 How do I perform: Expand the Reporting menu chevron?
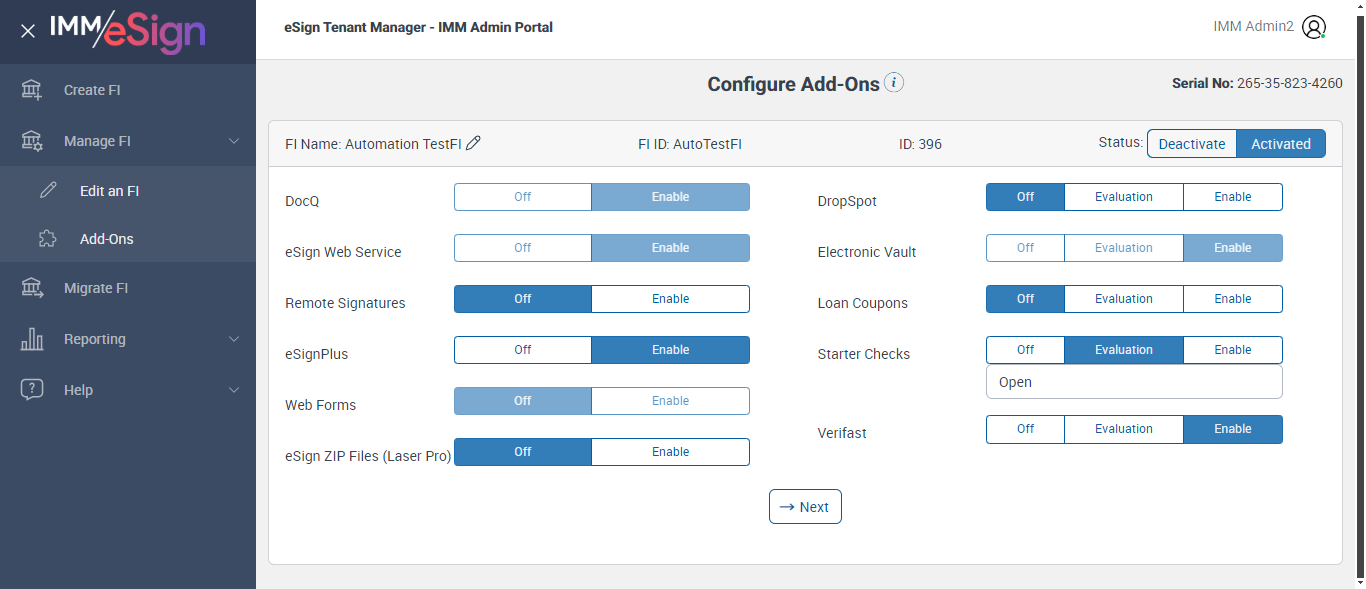click(234, 339)
